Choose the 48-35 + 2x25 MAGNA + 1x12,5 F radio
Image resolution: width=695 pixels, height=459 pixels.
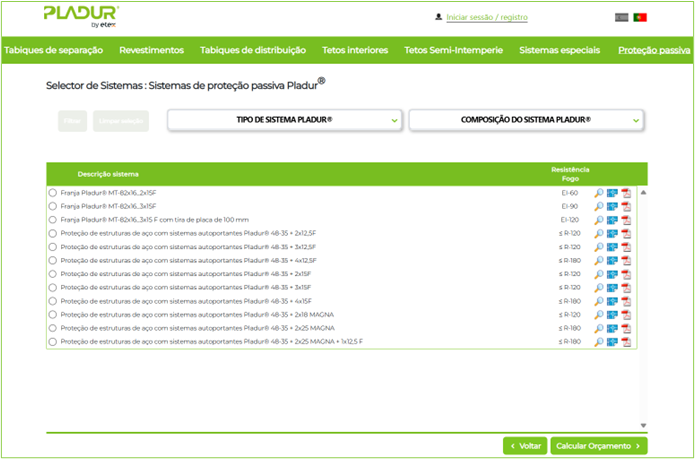pyautogui.click(x=53, y=342)
